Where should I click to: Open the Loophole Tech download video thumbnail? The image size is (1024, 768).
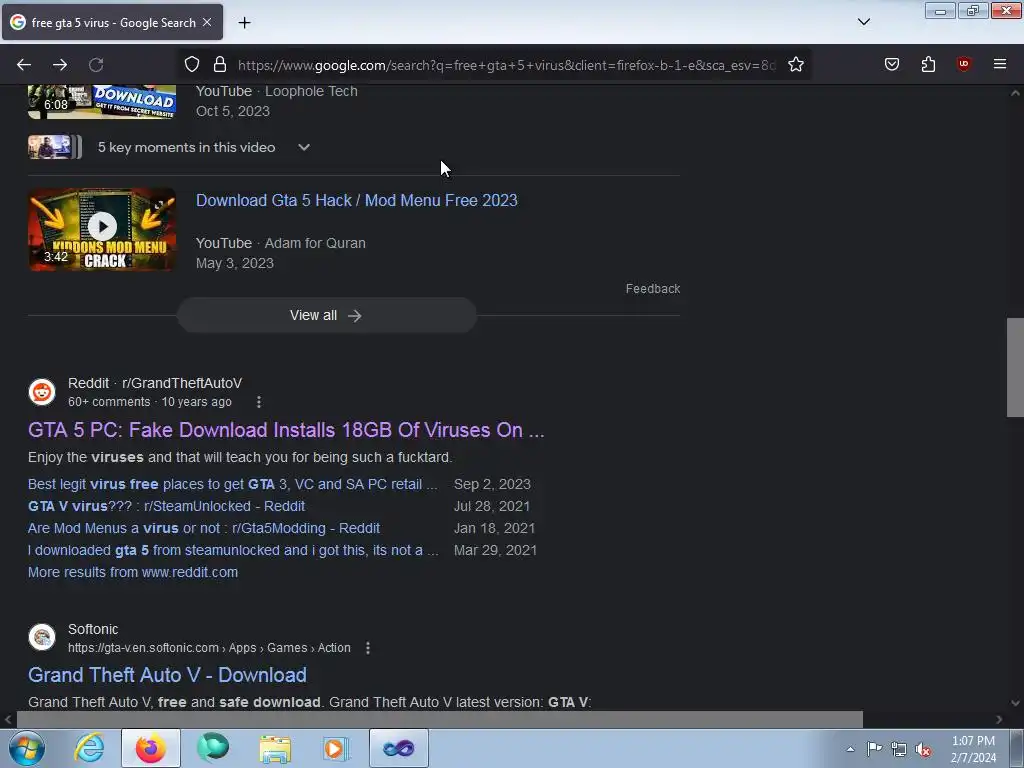coord(102,102)
